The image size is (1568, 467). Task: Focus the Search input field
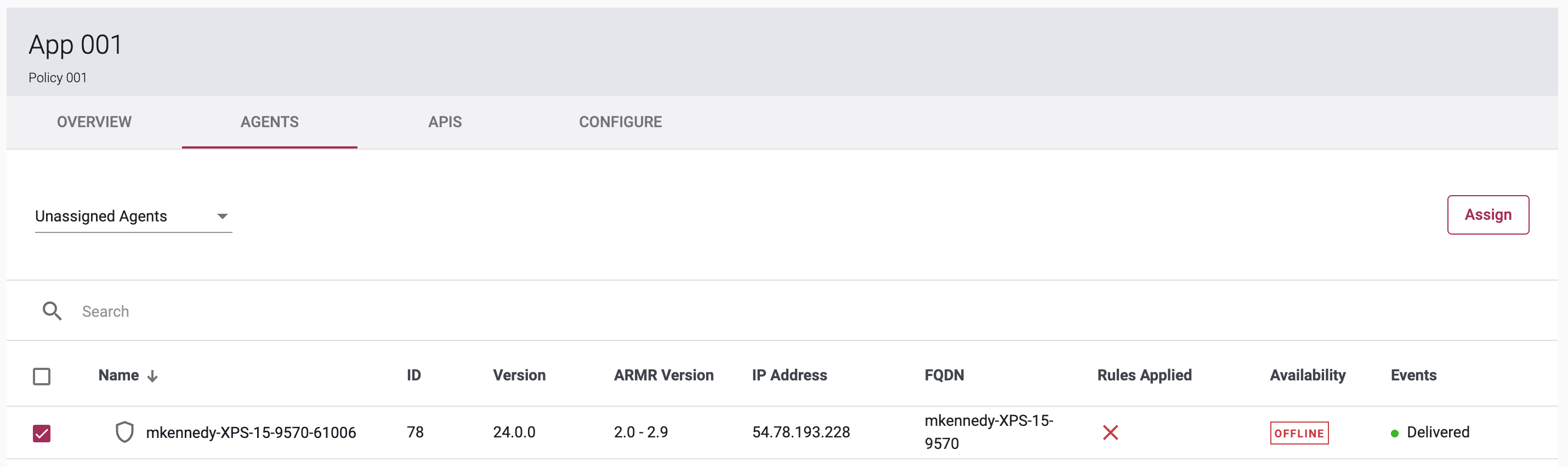tap(365, 311)
